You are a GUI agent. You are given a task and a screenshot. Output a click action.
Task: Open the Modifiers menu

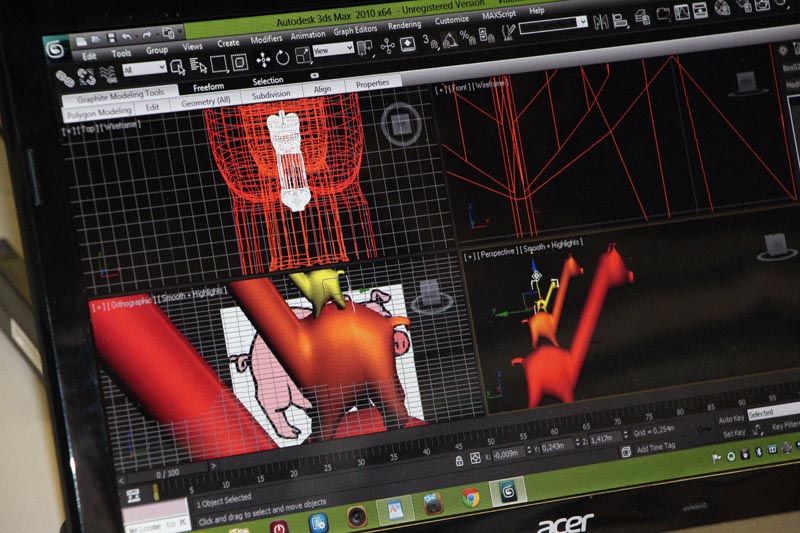[x=266, y=38]
